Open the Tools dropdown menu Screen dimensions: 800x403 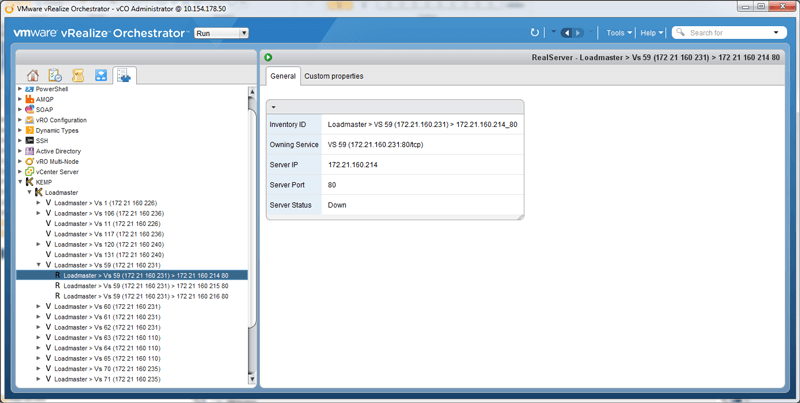[x=619, y=33]
